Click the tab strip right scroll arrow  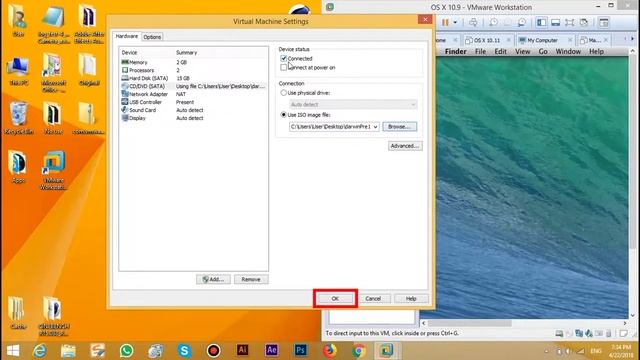click(x=632, y=39)
